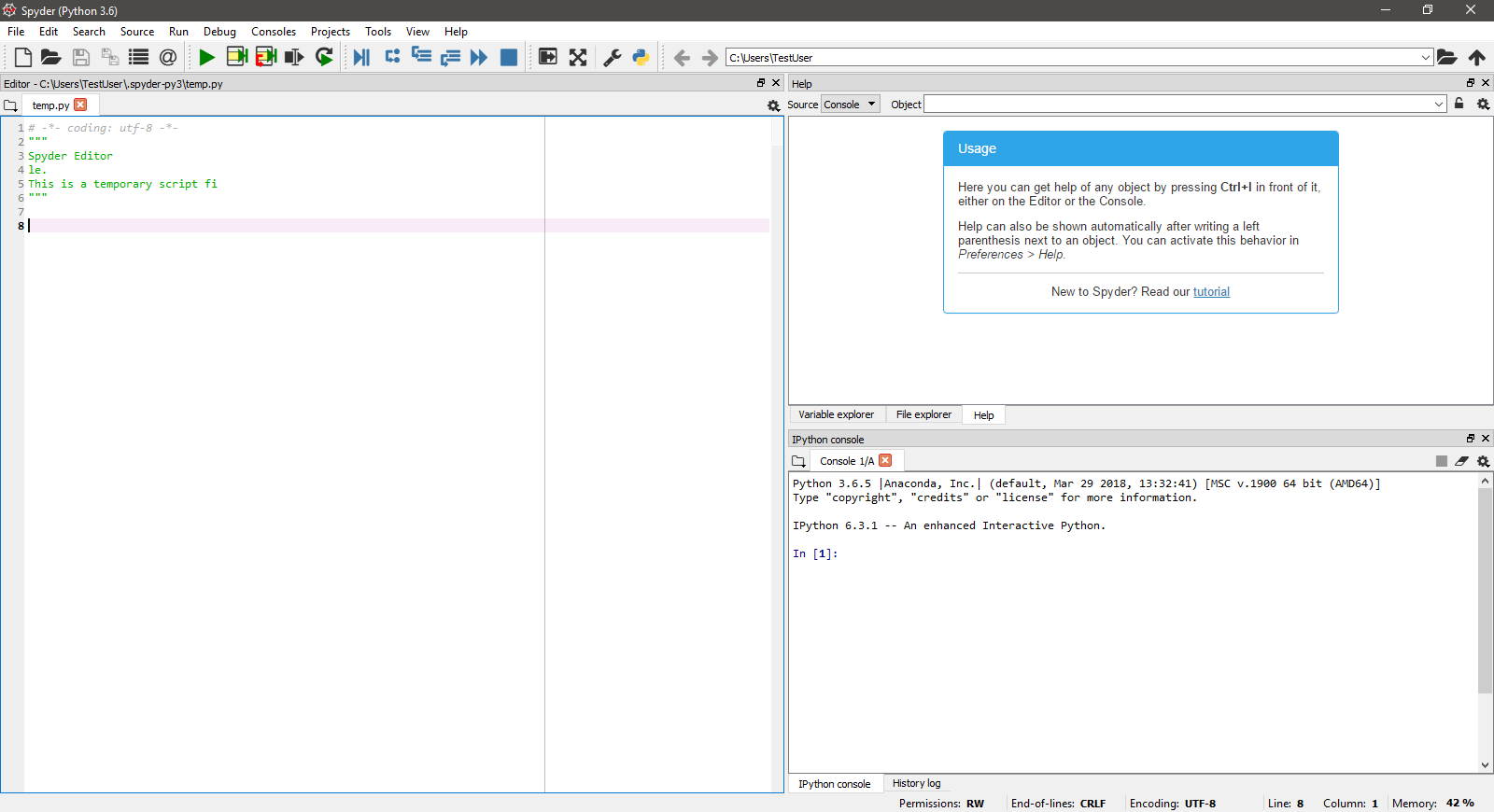This screenshot has width=1494, height=812.
Task: Close the Editor pane
Action: click(776, 83)
